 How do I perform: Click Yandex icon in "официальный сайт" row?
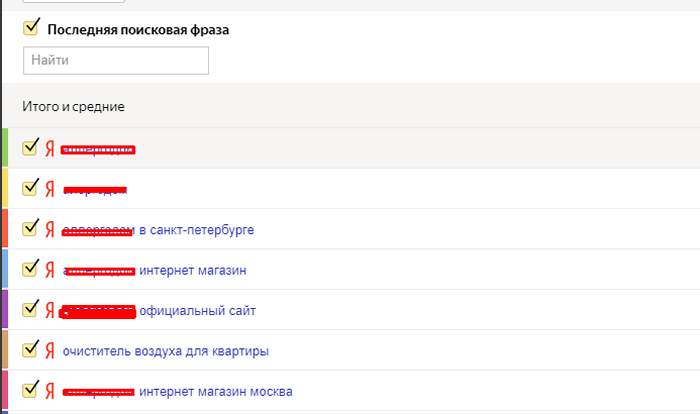[48, 310]
